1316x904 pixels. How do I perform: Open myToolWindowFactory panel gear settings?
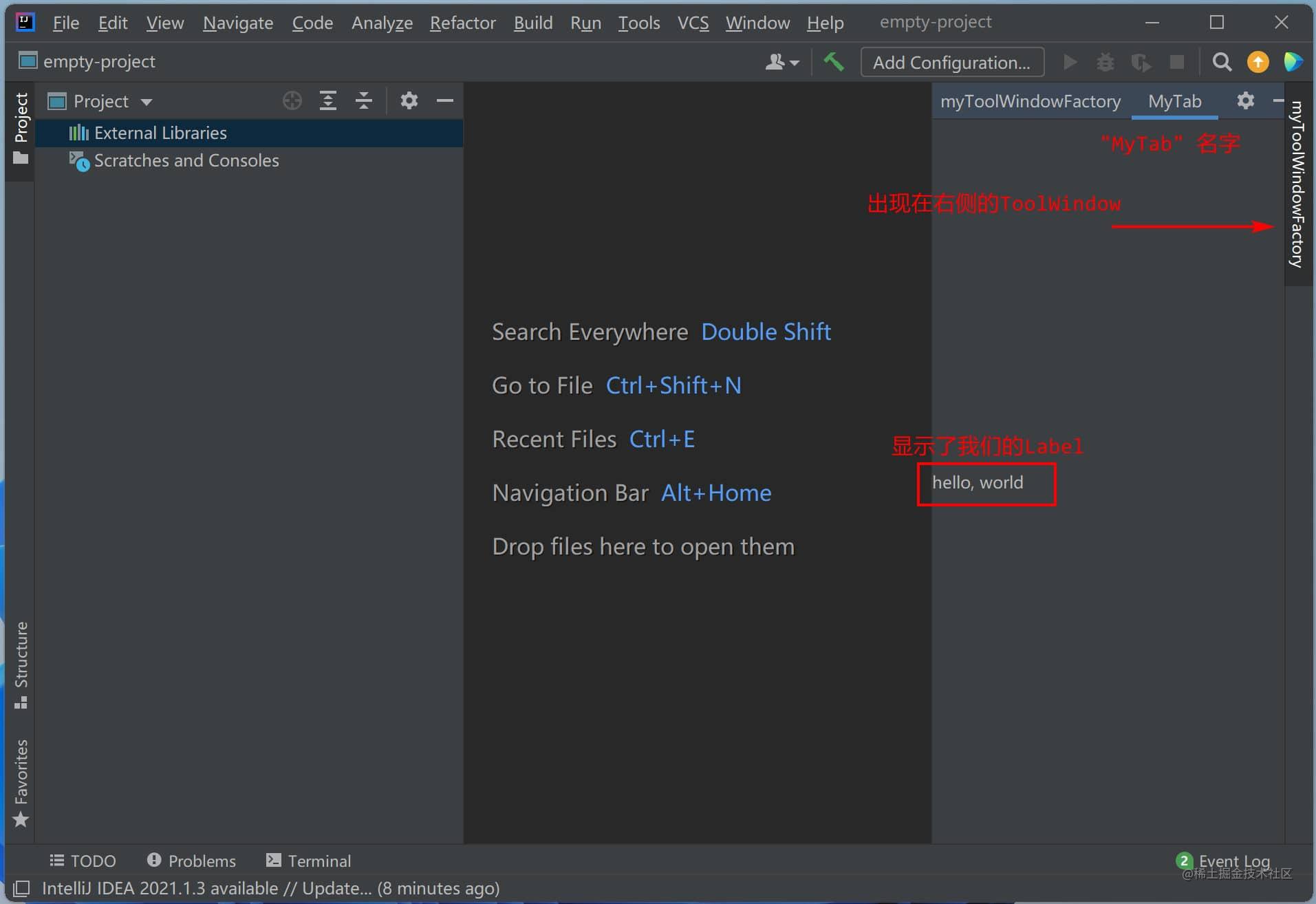click(1245, 100)
